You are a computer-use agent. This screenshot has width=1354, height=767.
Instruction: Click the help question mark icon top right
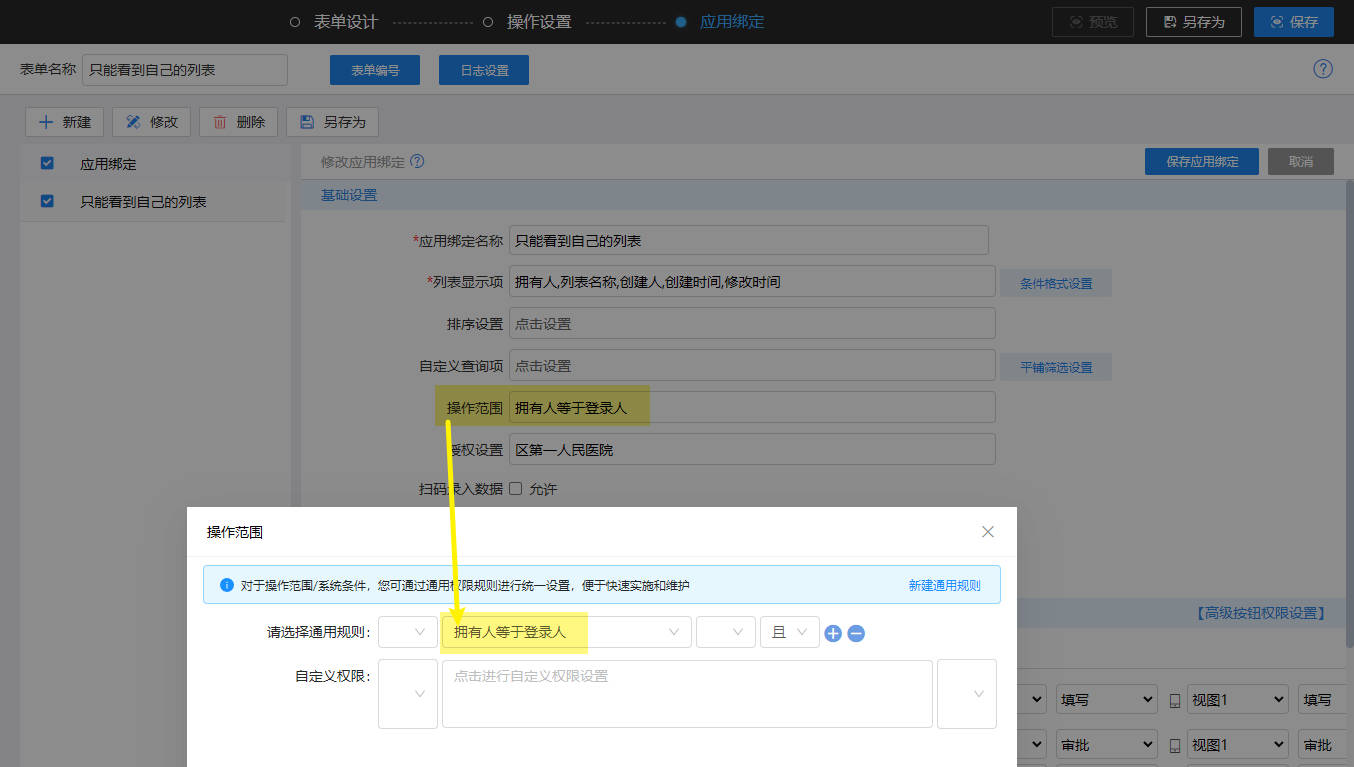pyautogui.click(x=1323, y=69)
